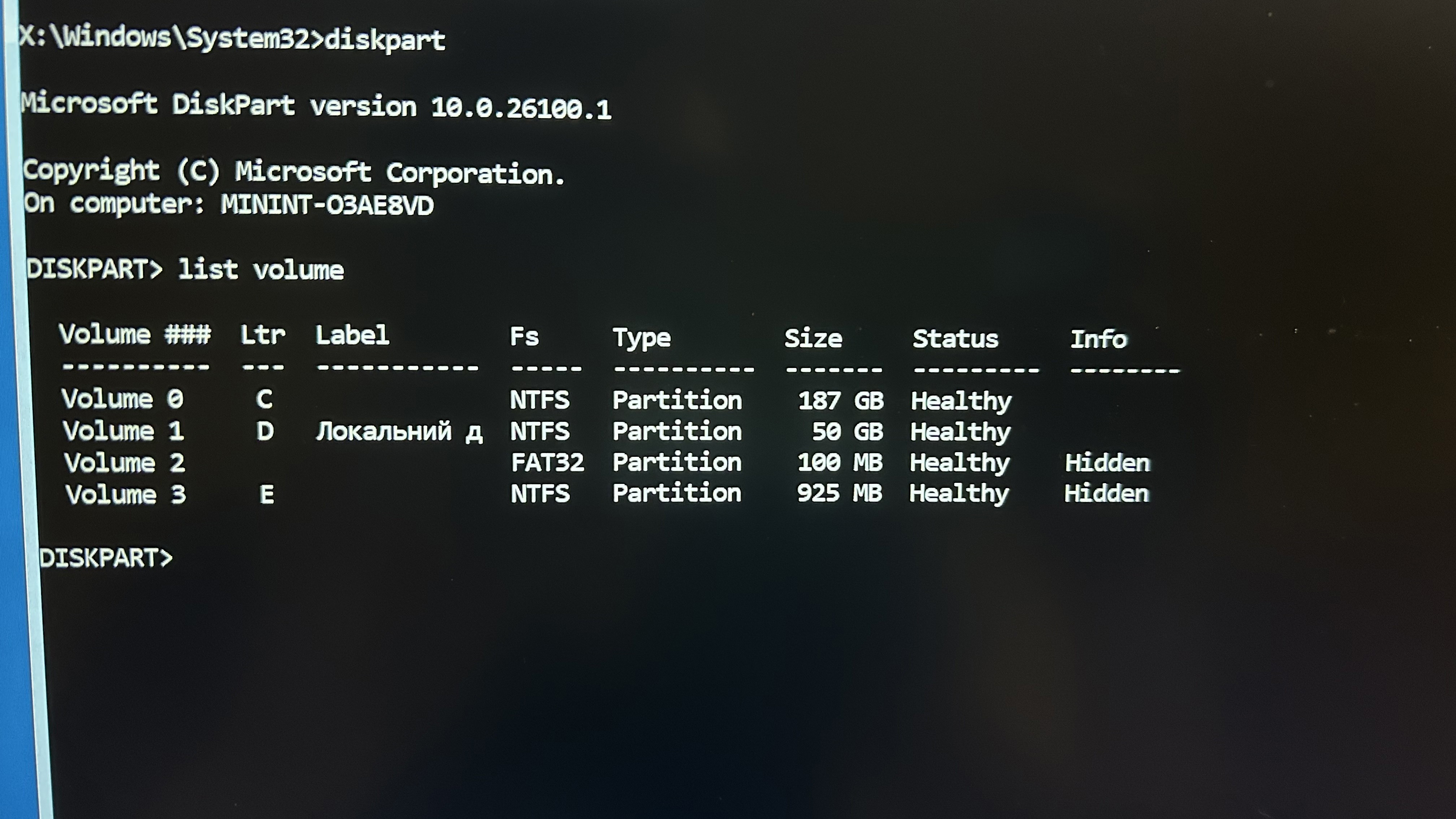Click the 187 GB size value
This screenshot has height=819, width=1456.
840,401
